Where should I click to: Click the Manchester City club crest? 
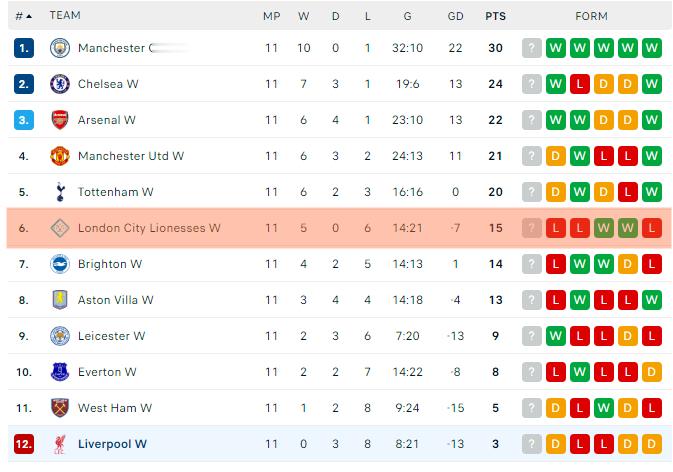[60, 48]
